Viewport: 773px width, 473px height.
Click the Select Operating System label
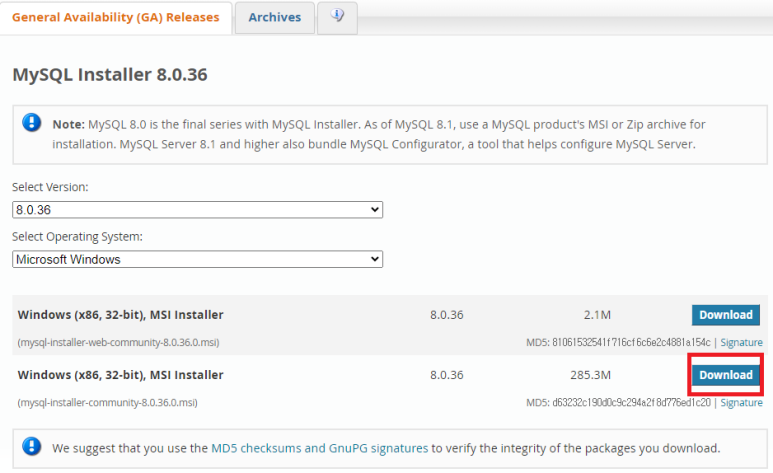pos(77,237)
